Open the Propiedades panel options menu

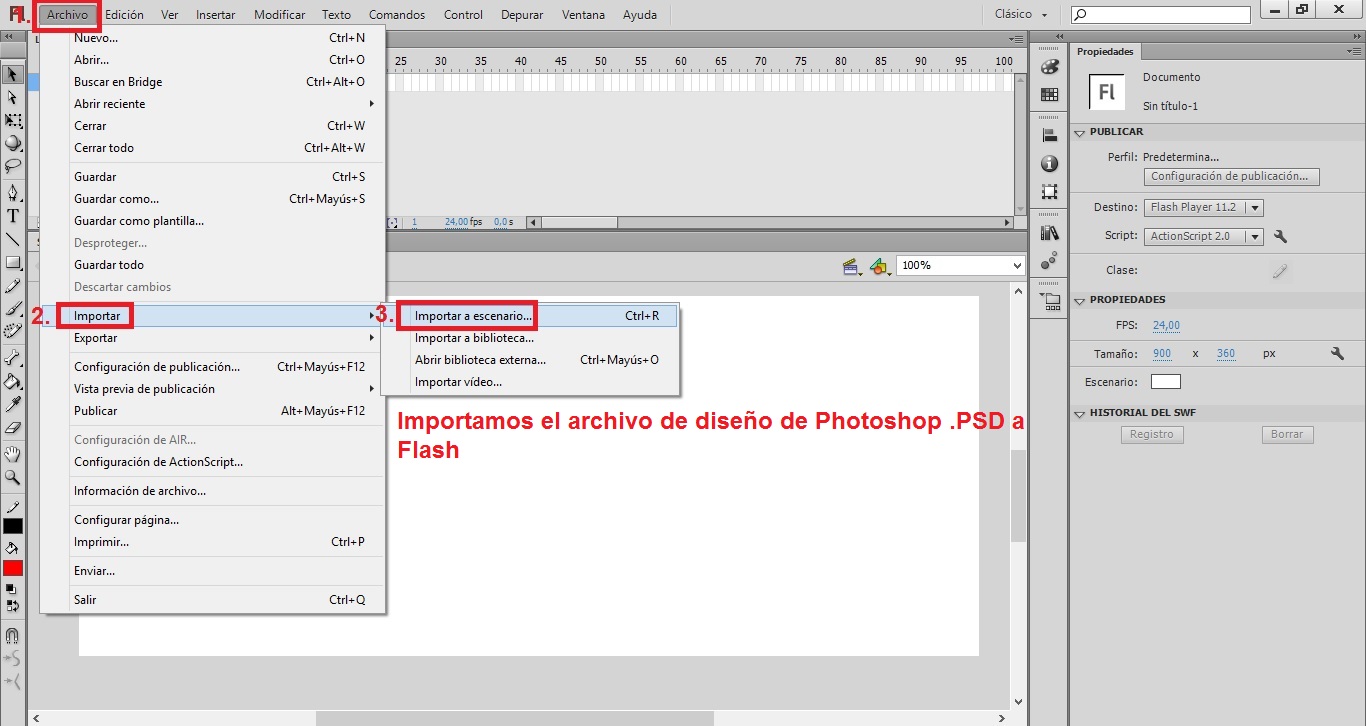[x=1352, y=52]
